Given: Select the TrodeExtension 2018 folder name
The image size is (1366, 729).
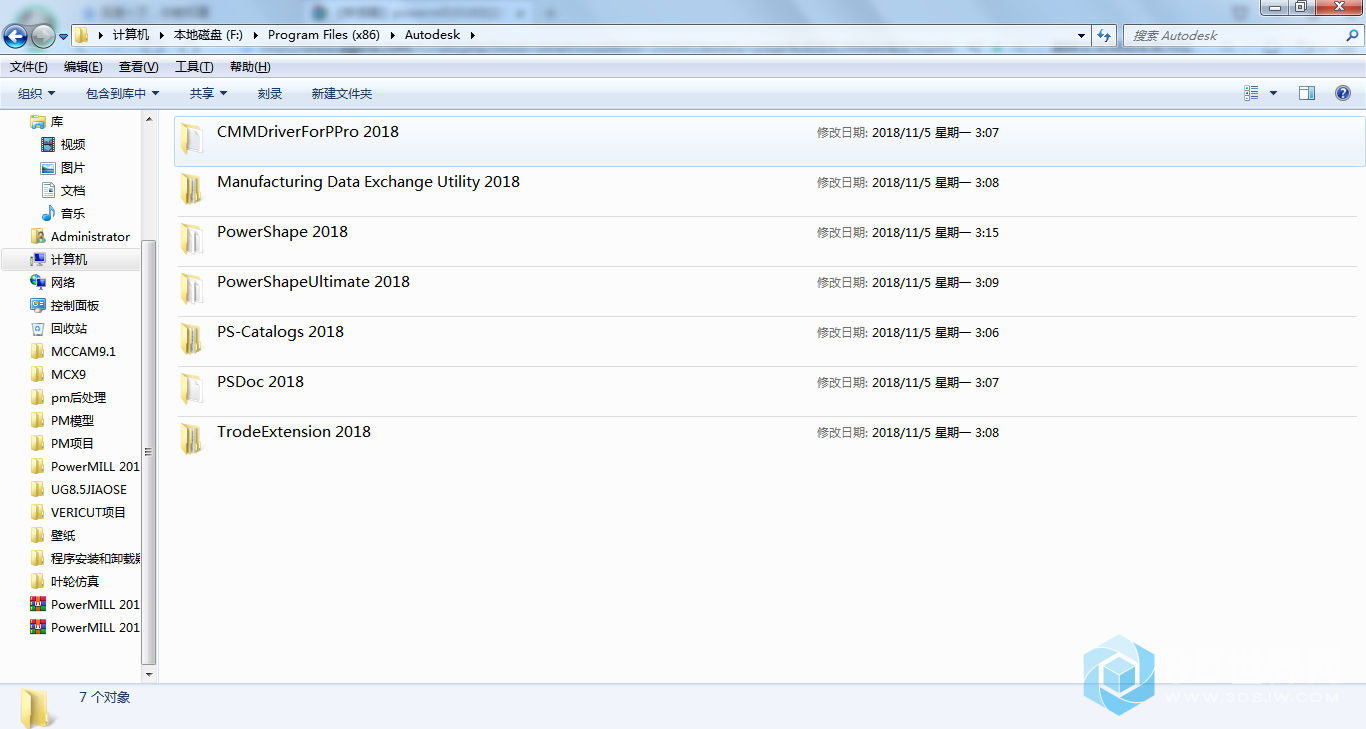Looking at the screenshot, I should coord(294,432).
